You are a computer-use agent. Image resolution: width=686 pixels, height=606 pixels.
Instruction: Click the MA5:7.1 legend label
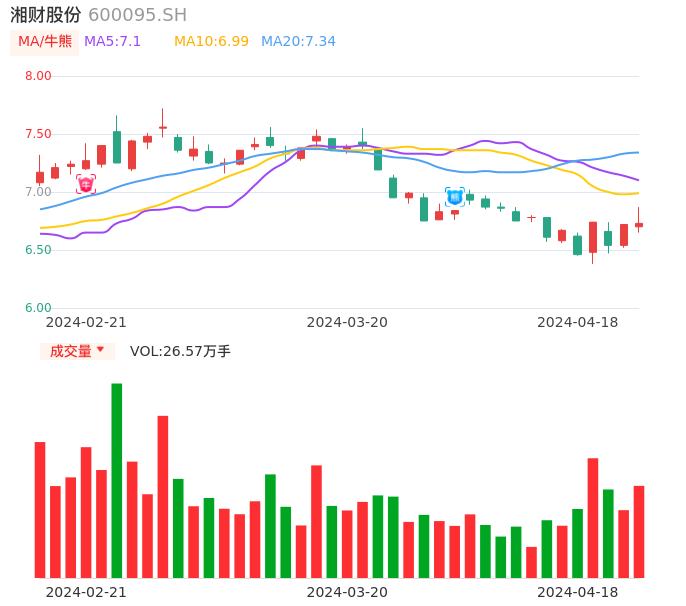(x=112, y=42)
